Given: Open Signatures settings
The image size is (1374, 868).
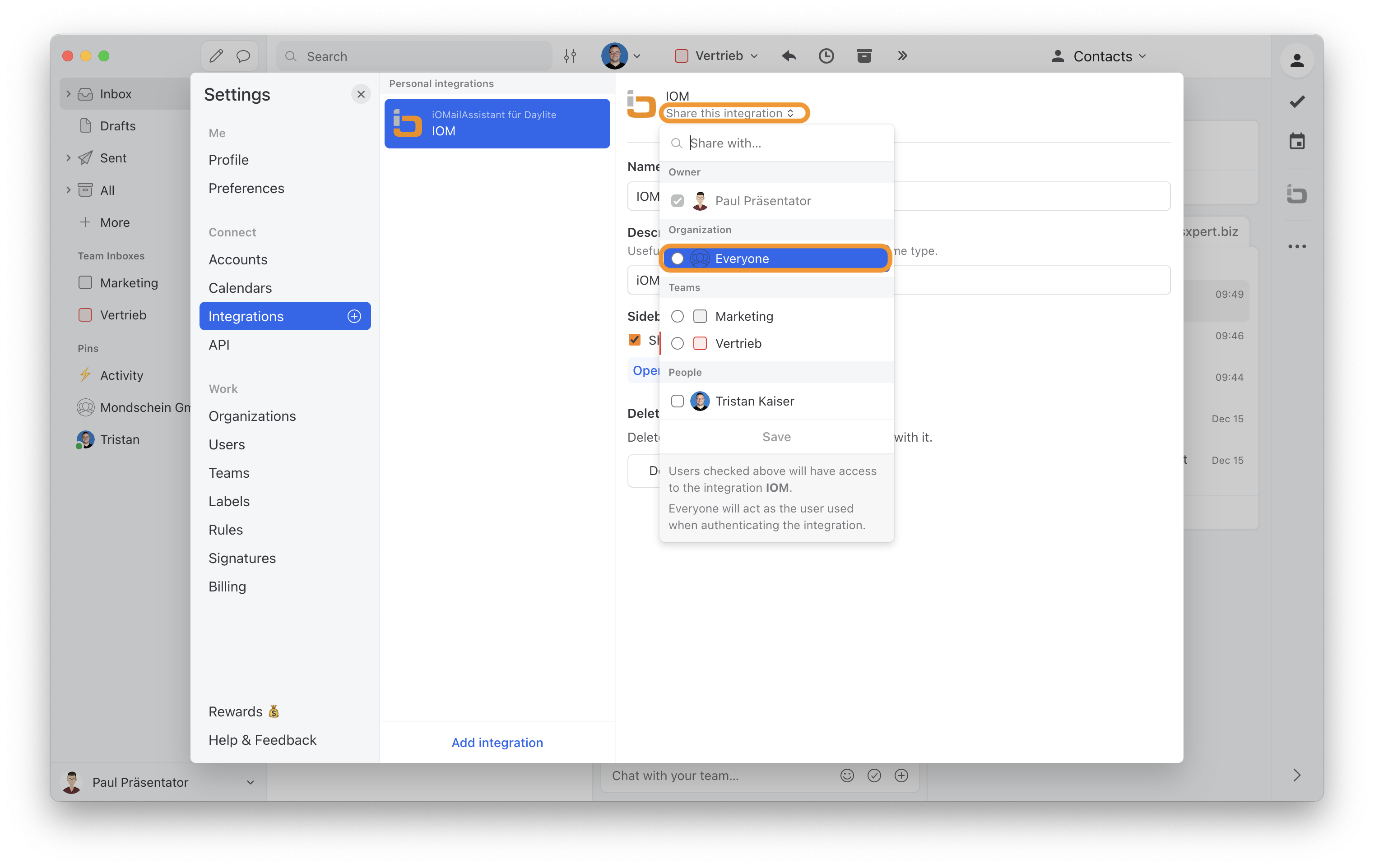Looking at the screenshot, I should (x=242, y=559).
